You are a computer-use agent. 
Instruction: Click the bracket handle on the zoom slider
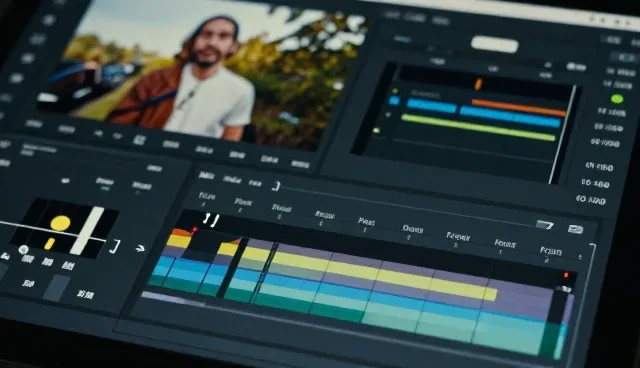click(276, 186)
